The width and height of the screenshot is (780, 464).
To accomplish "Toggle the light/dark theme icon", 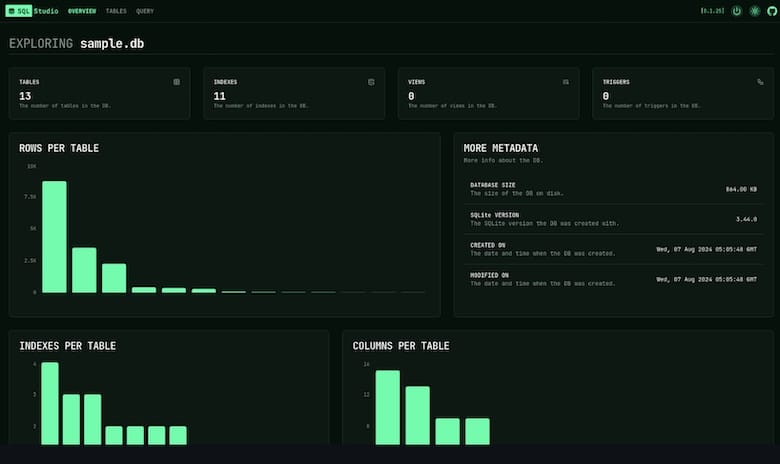I will (755, 11).
